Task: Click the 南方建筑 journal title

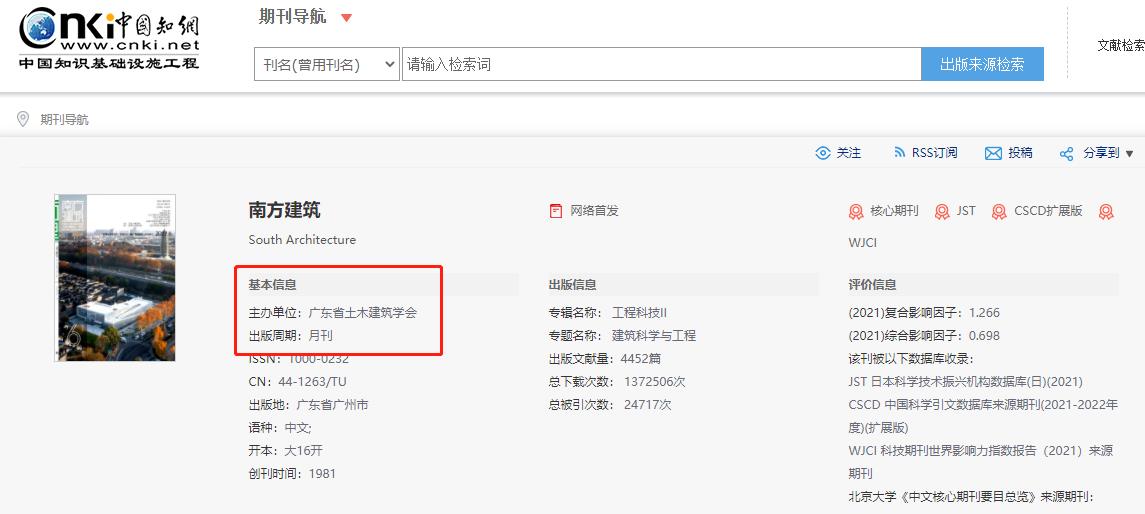Action: [285, 210]
